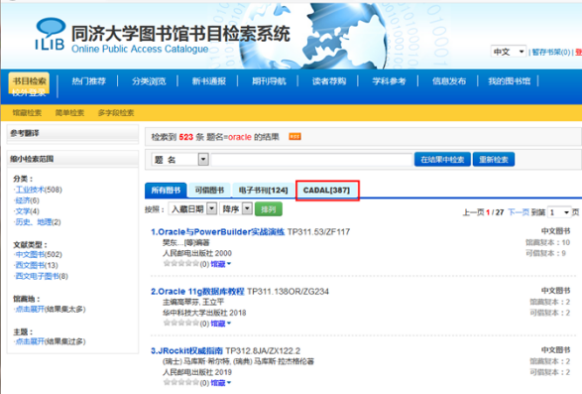
Task: Click the 重新检索 button
Action: coord(493,160)
